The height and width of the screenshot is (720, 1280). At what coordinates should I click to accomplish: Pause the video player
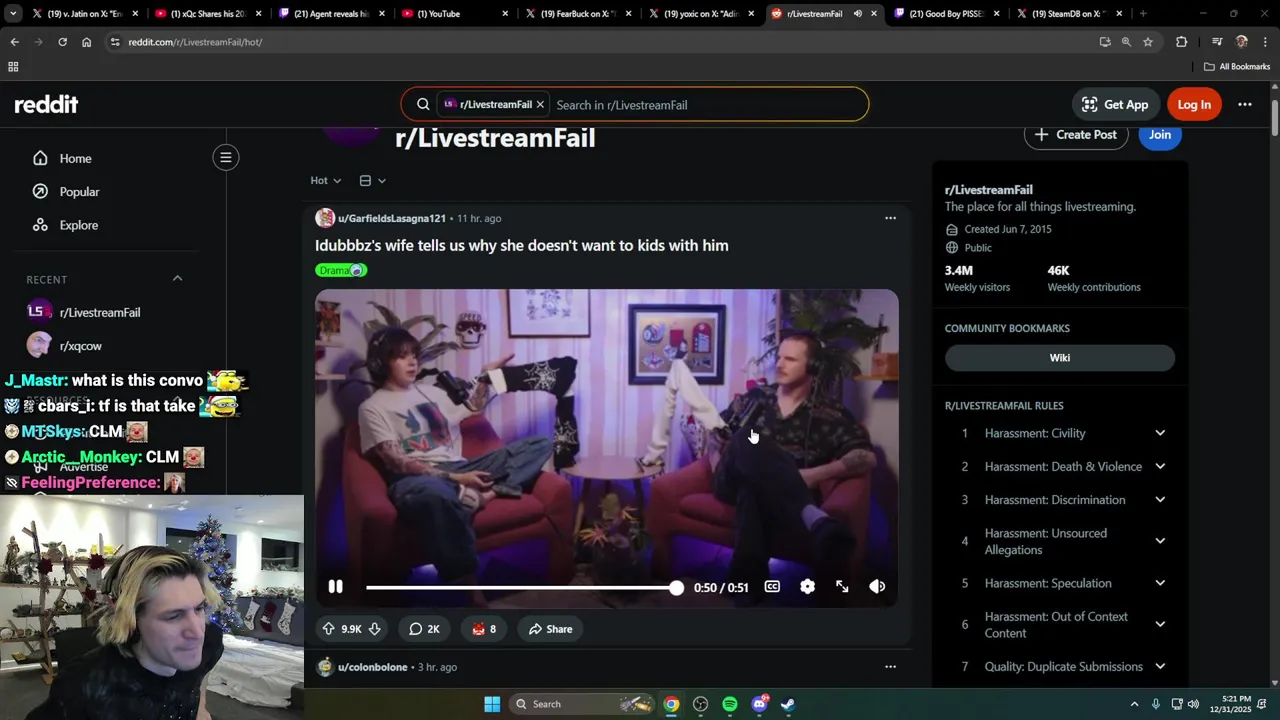pos(335,587)
